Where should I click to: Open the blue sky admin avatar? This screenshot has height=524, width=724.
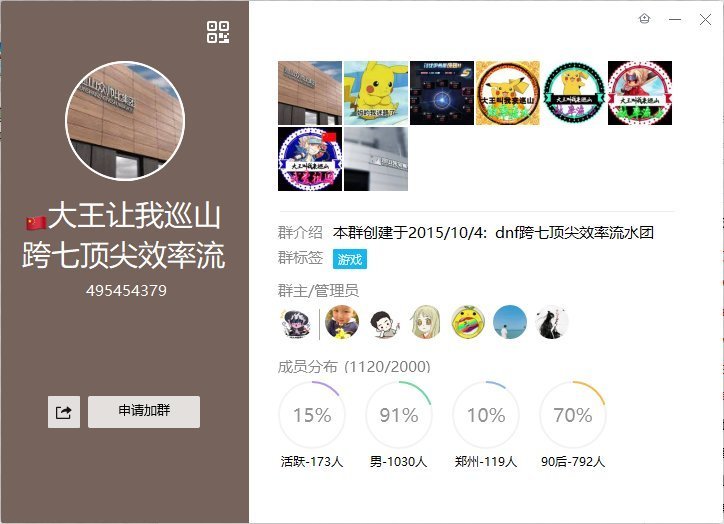(x=510, y=322)
